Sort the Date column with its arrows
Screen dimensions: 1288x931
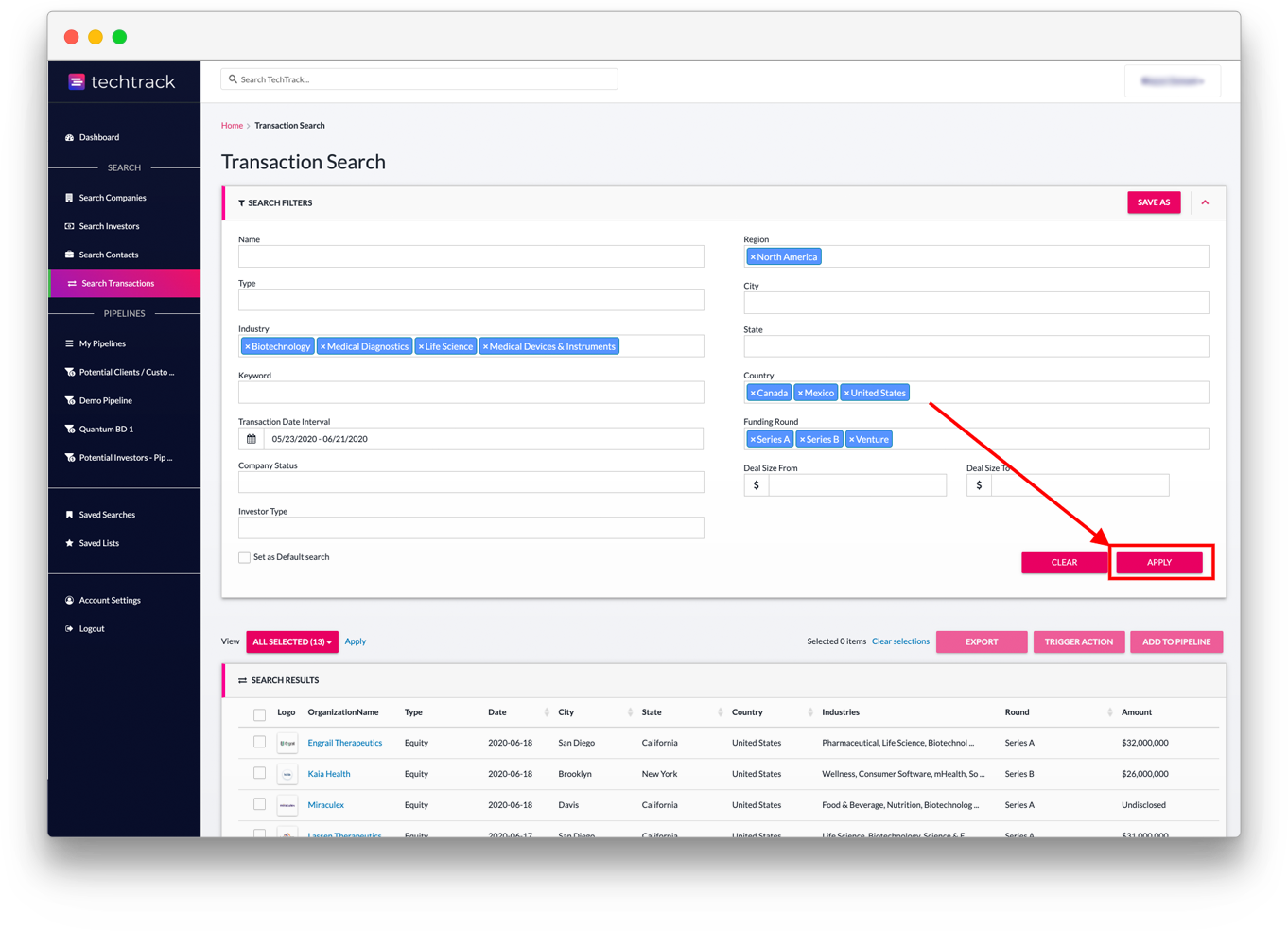click(x=546, y=711)
